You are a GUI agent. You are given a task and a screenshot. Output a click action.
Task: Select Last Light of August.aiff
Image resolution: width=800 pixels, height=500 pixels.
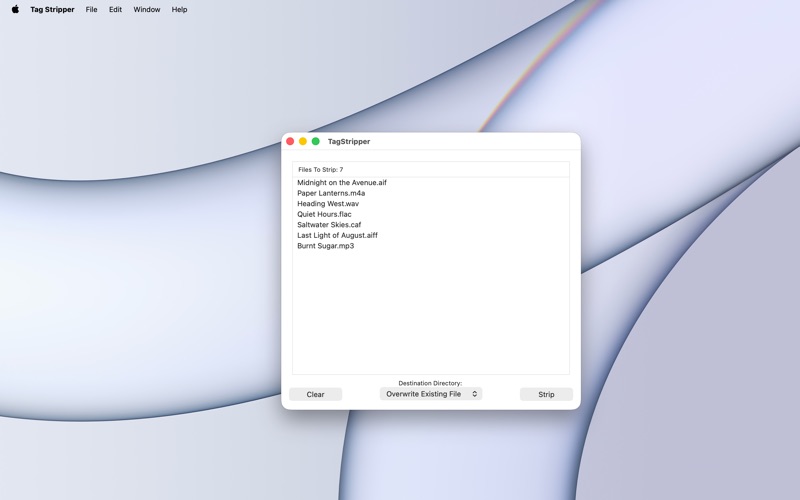(431, 235)
